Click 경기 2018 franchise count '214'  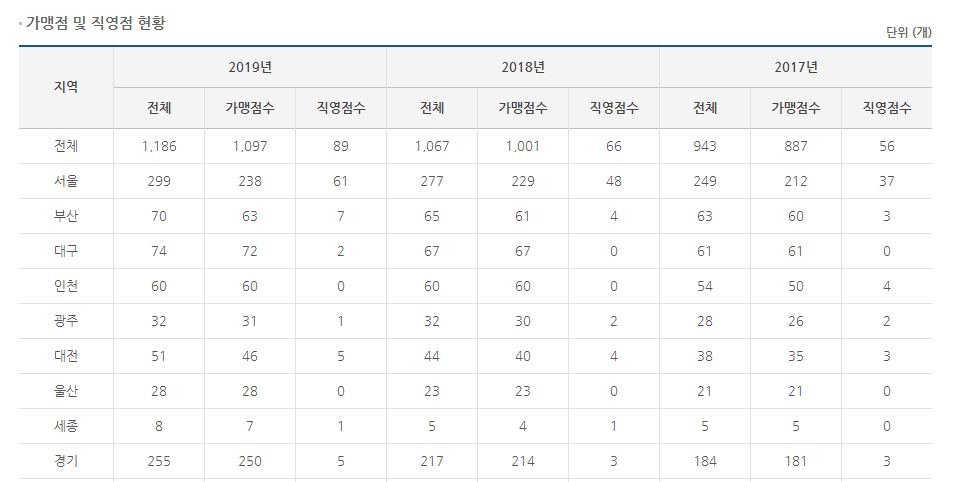[x=523, y=461]
